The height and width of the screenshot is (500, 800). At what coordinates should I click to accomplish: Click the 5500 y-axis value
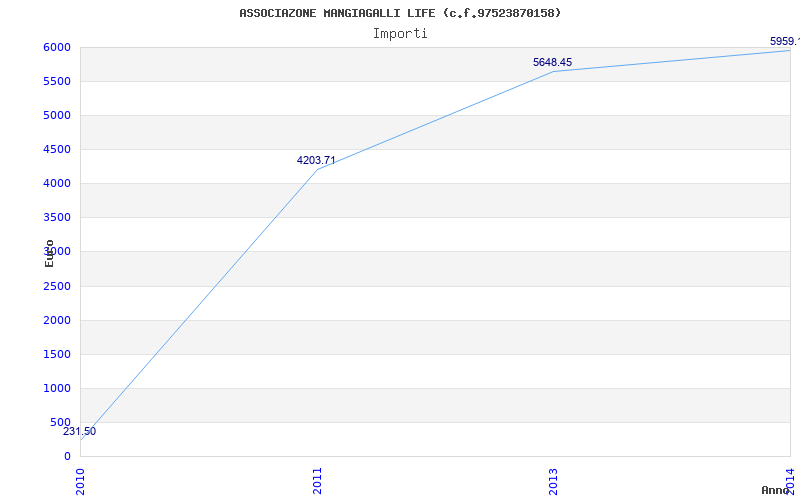click(57, 82)
